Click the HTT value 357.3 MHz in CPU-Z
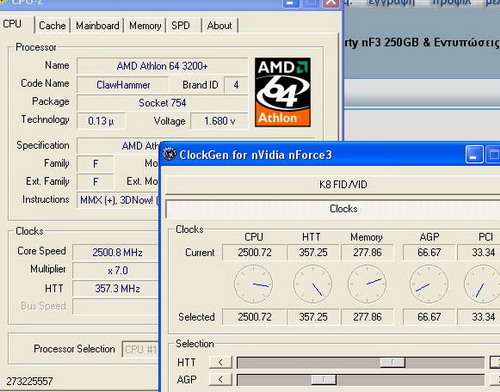 coord(116,288)
